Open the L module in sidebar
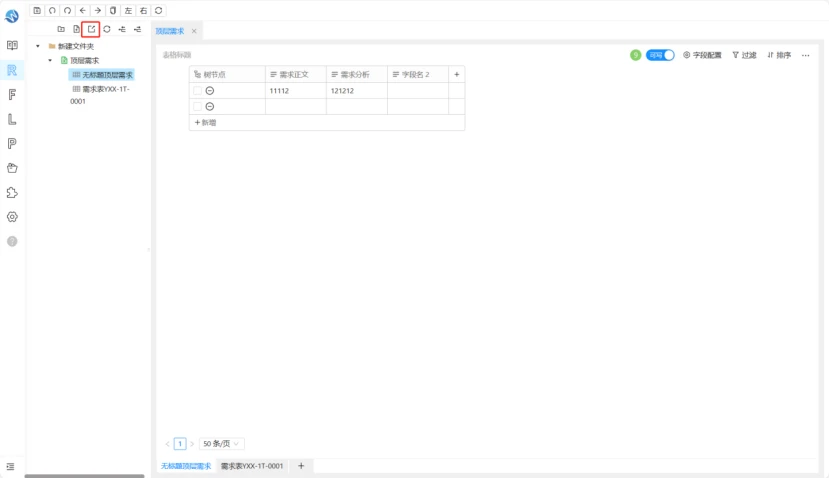The width and height of the screenshot is (829, 478). coord(12,119)
